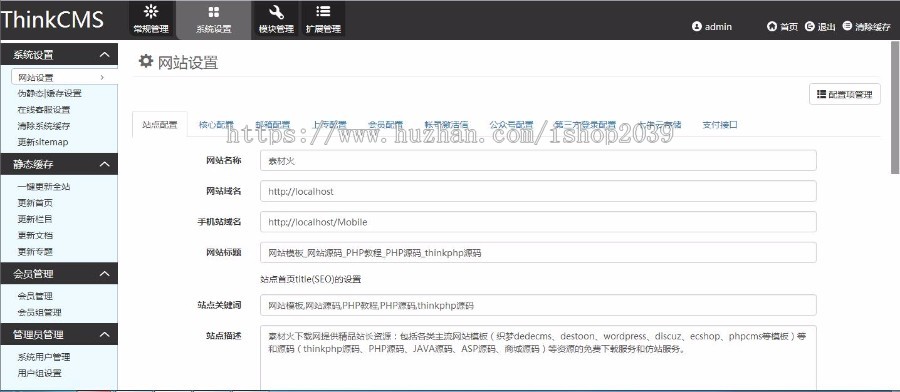Switch to the 第三方登录配置 tab

(585, 125)
